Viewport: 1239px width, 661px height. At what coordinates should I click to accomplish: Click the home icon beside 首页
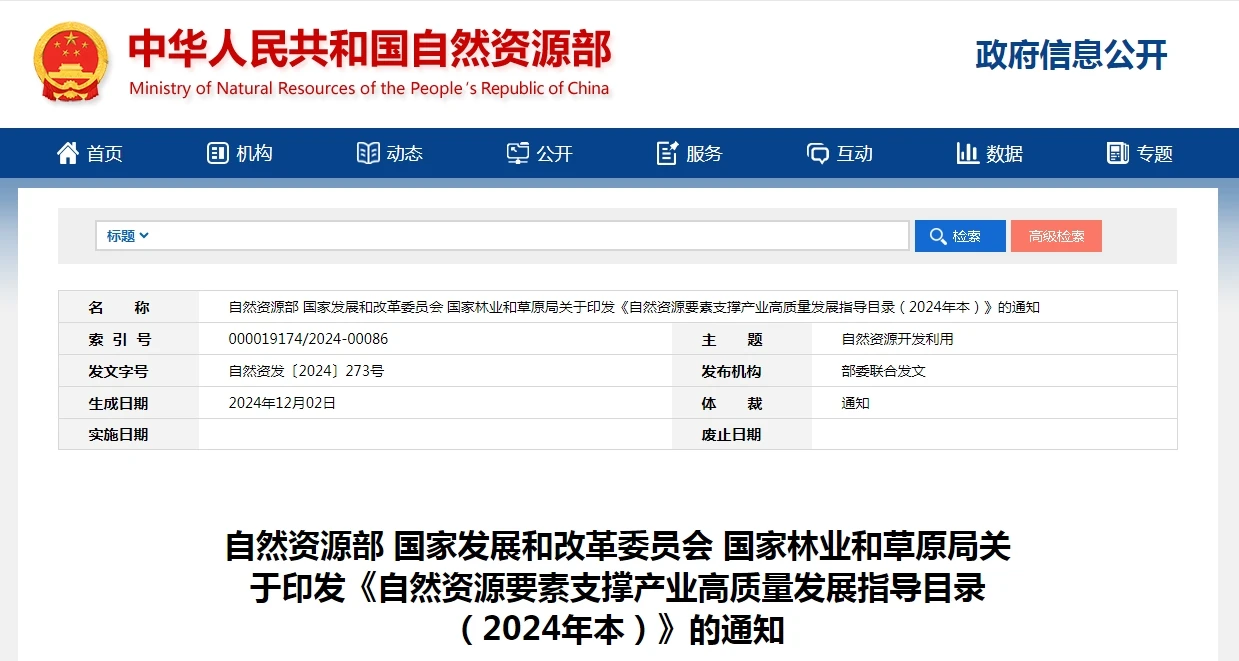click(68, 153)
